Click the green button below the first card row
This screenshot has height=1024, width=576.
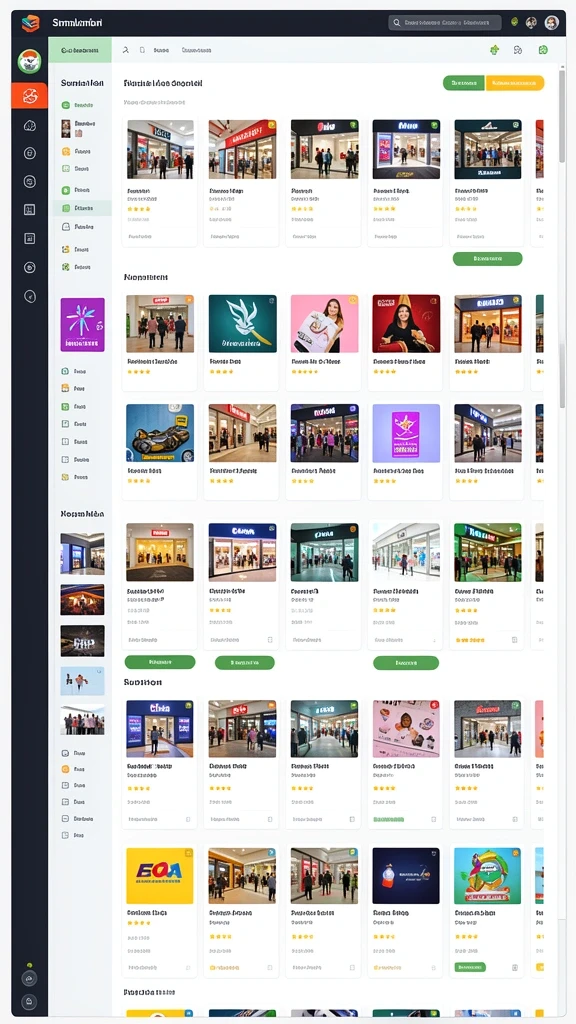tap(487, 259)
